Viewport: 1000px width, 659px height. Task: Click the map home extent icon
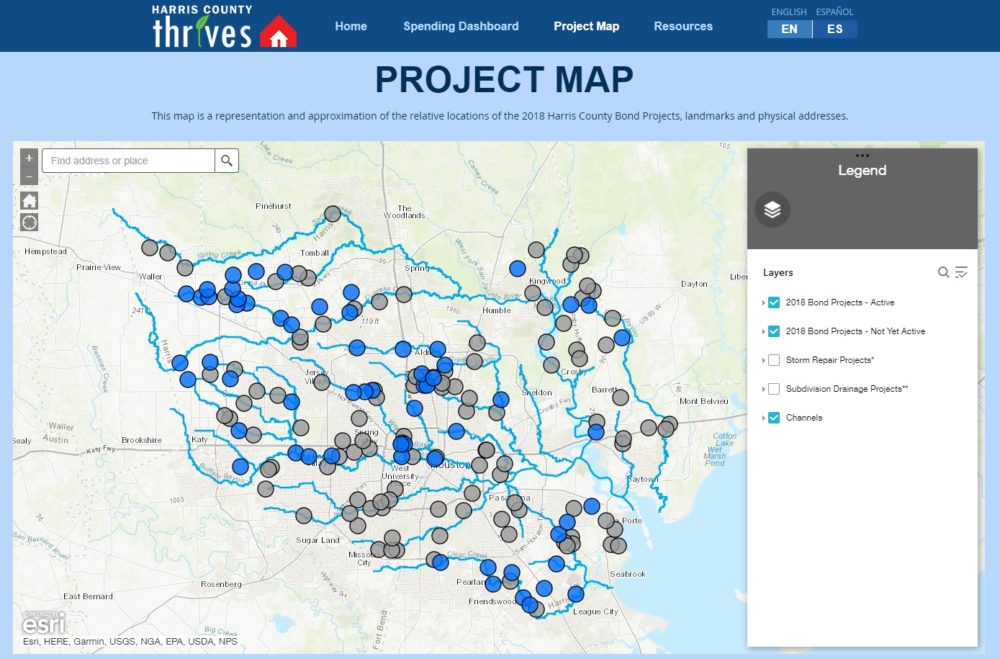point(29,200)
